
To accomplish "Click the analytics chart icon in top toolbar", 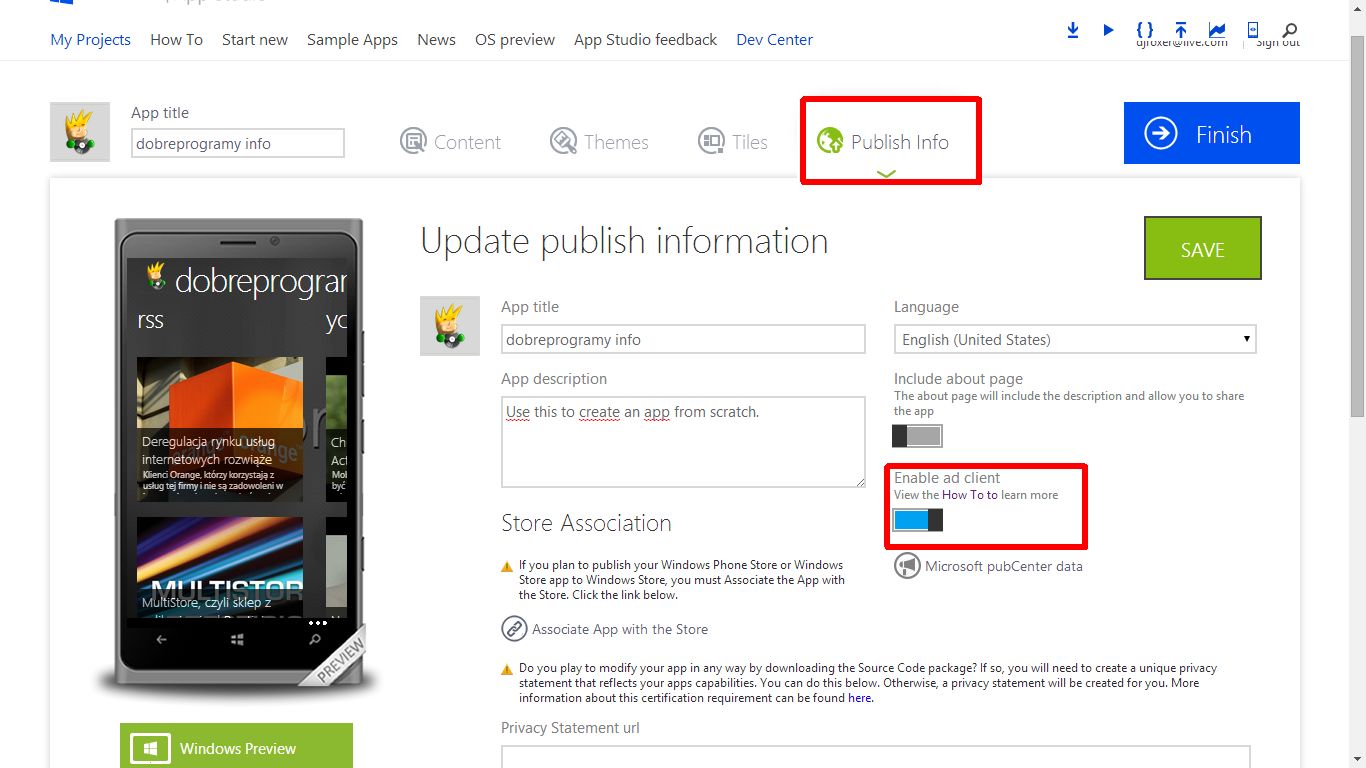I will [1217, 30].
